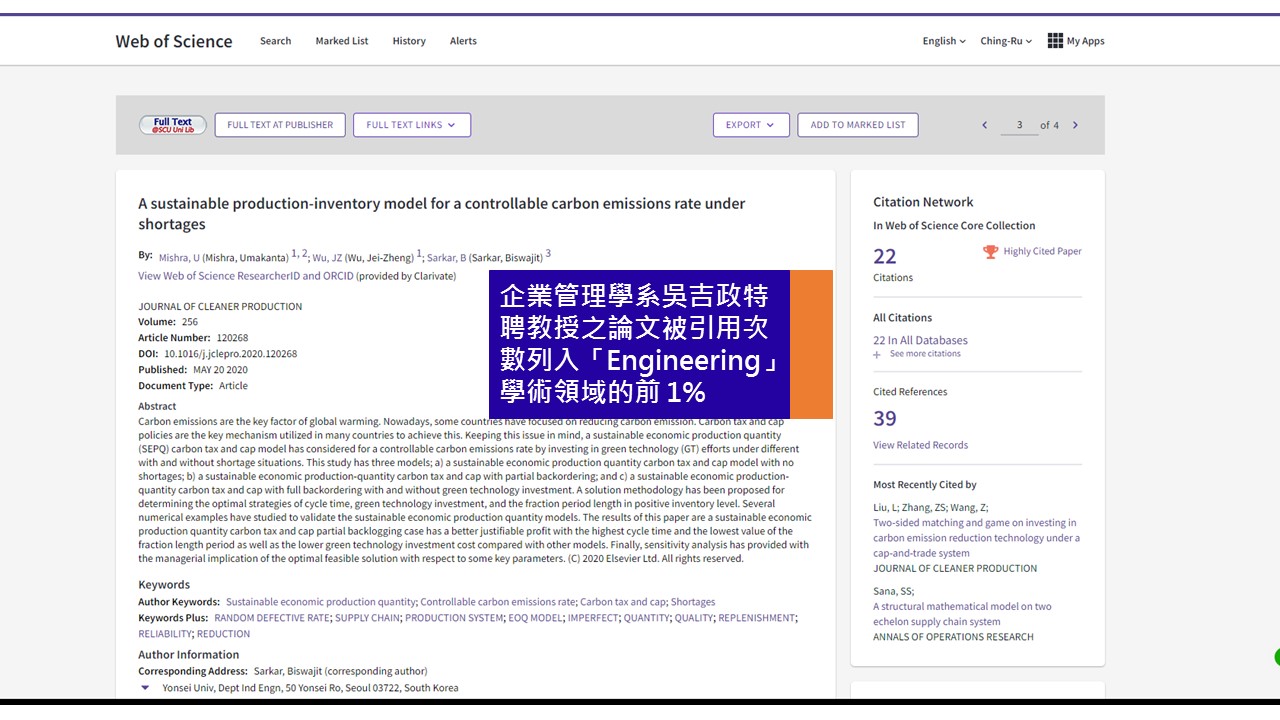Open the Ching-Ru account menu

1005,41
